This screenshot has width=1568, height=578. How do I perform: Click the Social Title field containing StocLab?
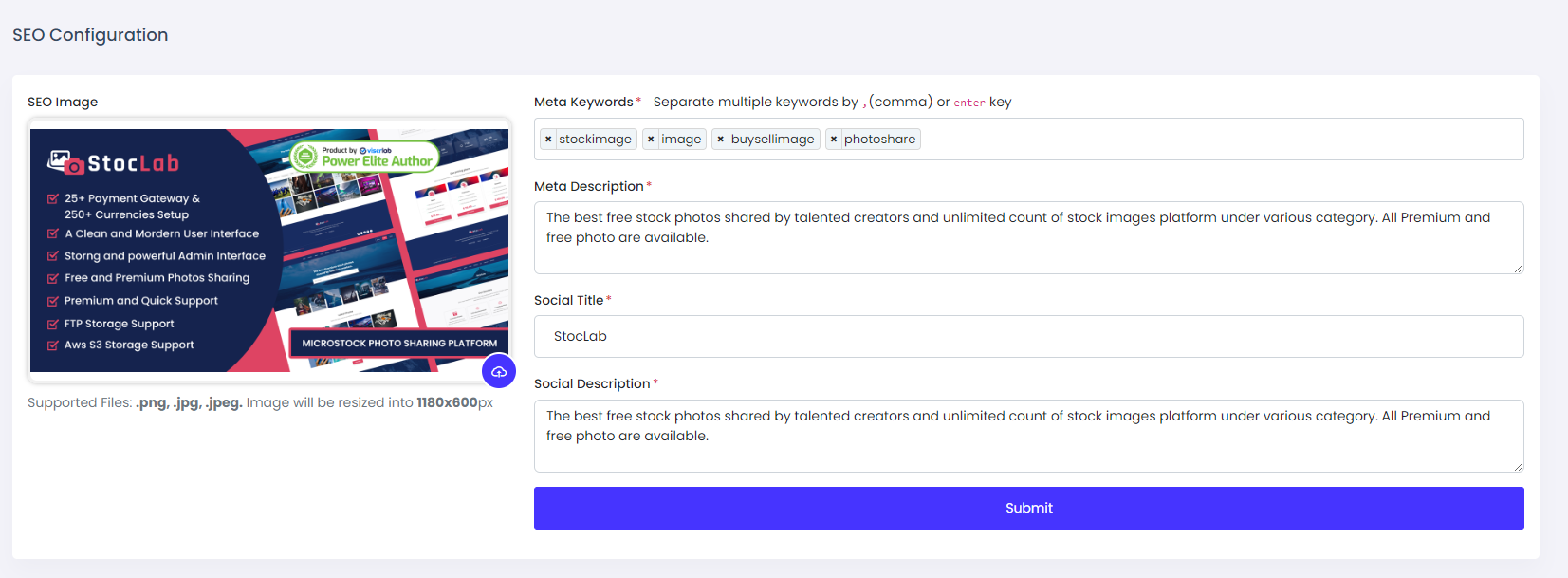[1028, 336]
